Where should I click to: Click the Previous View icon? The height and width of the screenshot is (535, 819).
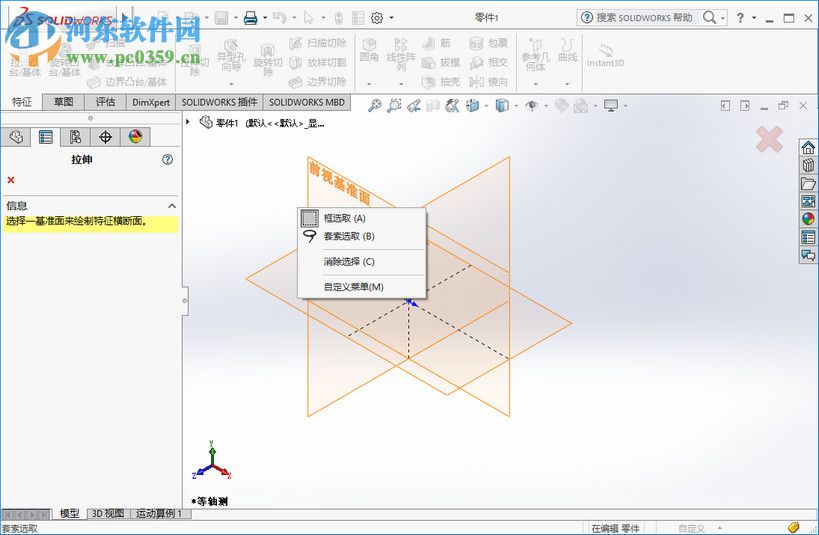coord(413,106)
